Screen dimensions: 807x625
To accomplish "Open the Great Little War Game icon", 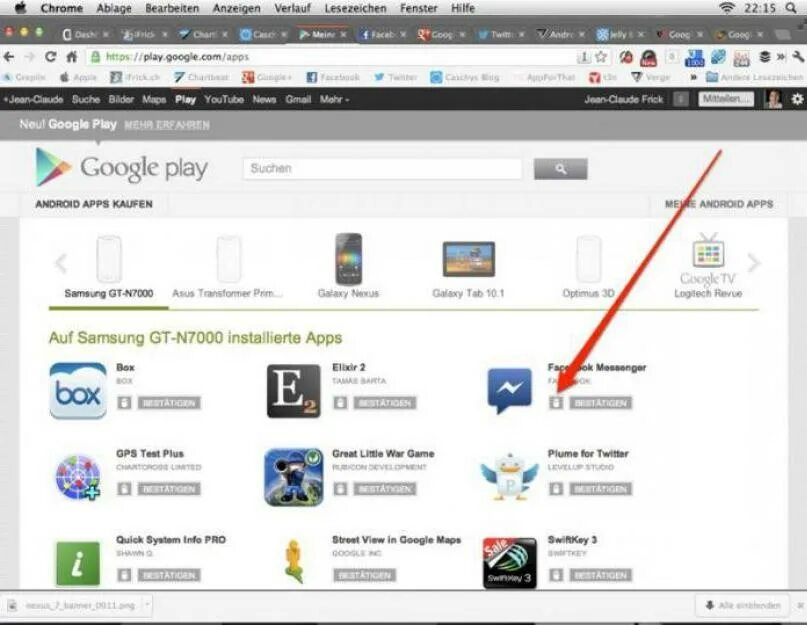I will click(293, 477).
